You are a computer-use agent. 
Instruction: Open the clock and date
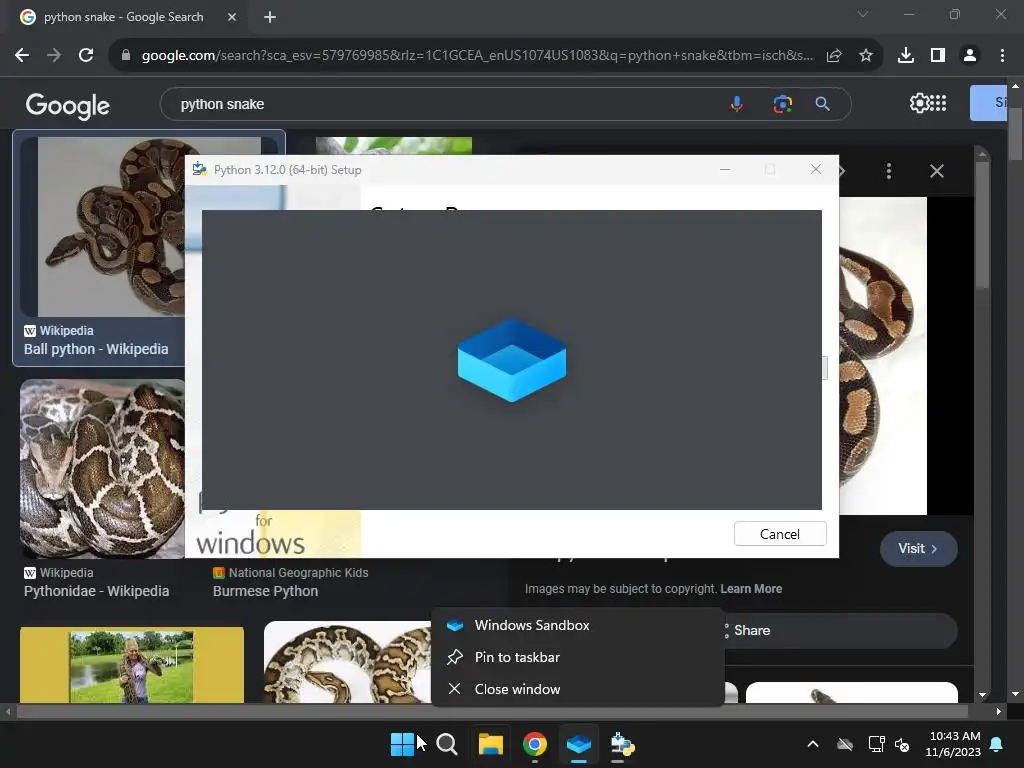pos(953,744)
